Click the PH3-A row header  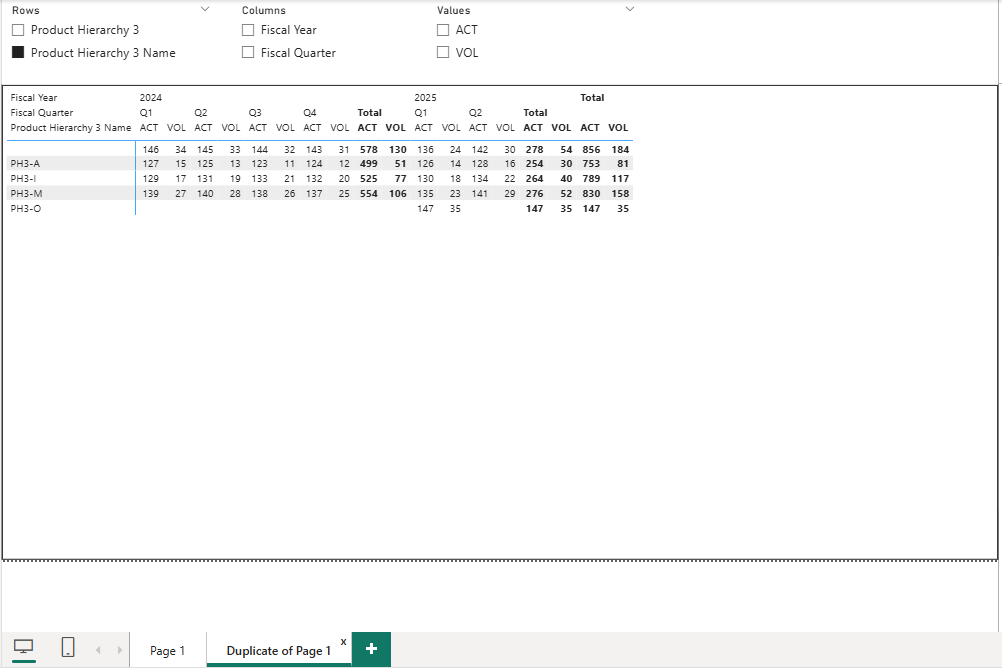coord(26,164)
